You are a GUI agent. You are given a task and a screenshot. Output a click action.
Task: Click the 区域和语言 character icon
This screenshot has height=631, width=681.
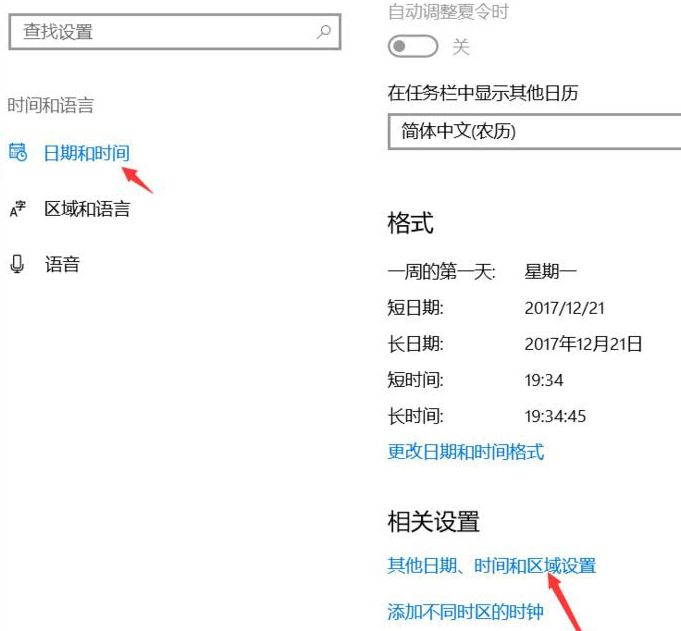coord(17,210)
